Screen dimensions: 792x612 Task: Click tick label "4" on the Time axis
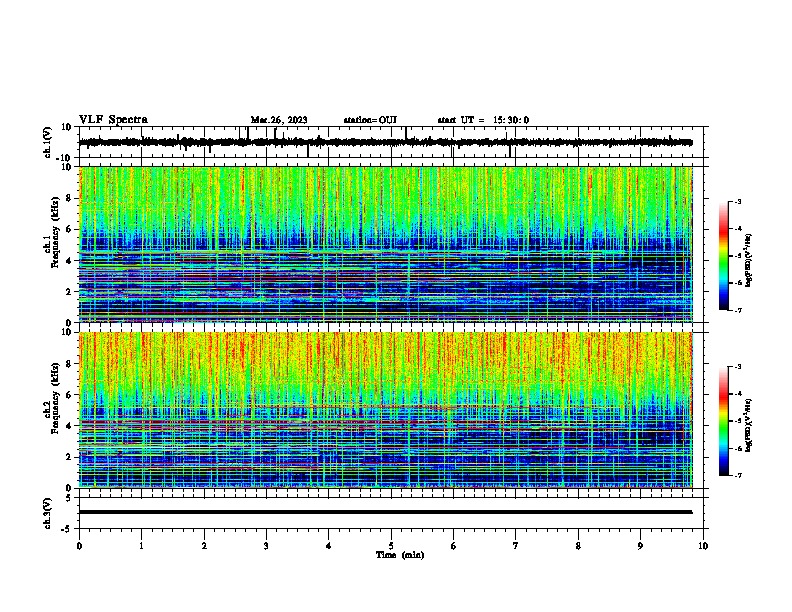click(x=329, y=546)
